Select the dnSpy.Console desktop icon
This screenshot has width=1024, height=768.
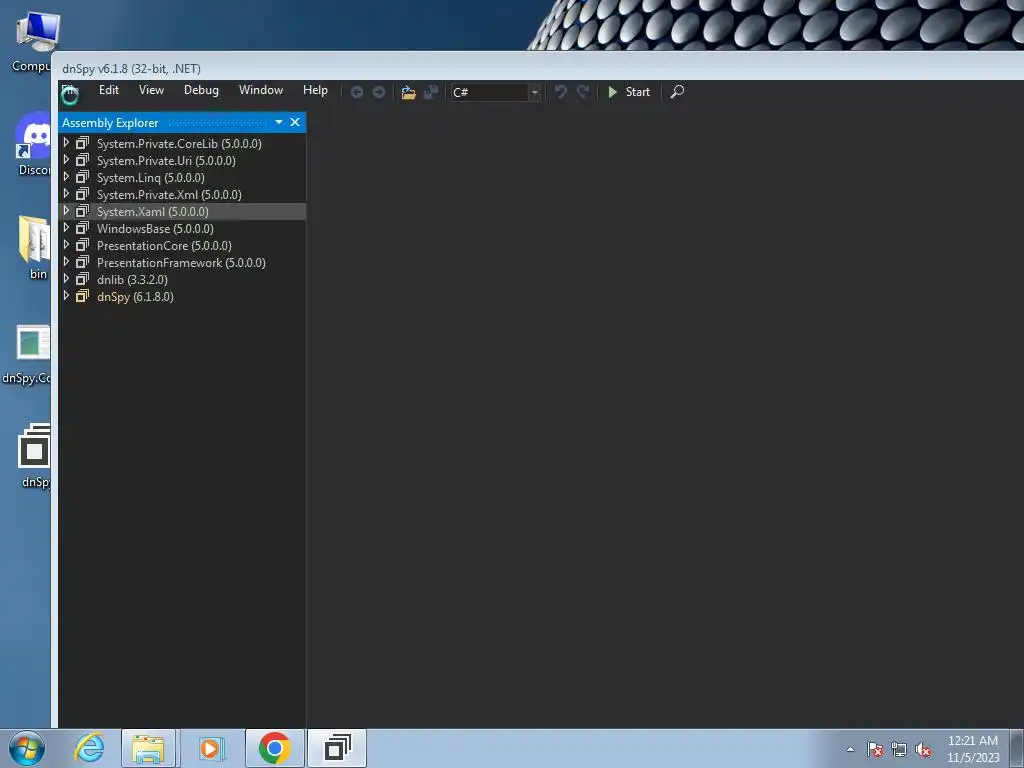tap(27, 355)
